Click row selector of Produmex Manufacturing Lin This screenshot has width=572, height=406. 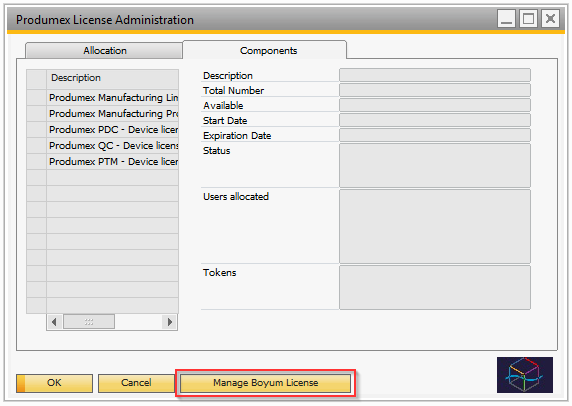(36, 98)
